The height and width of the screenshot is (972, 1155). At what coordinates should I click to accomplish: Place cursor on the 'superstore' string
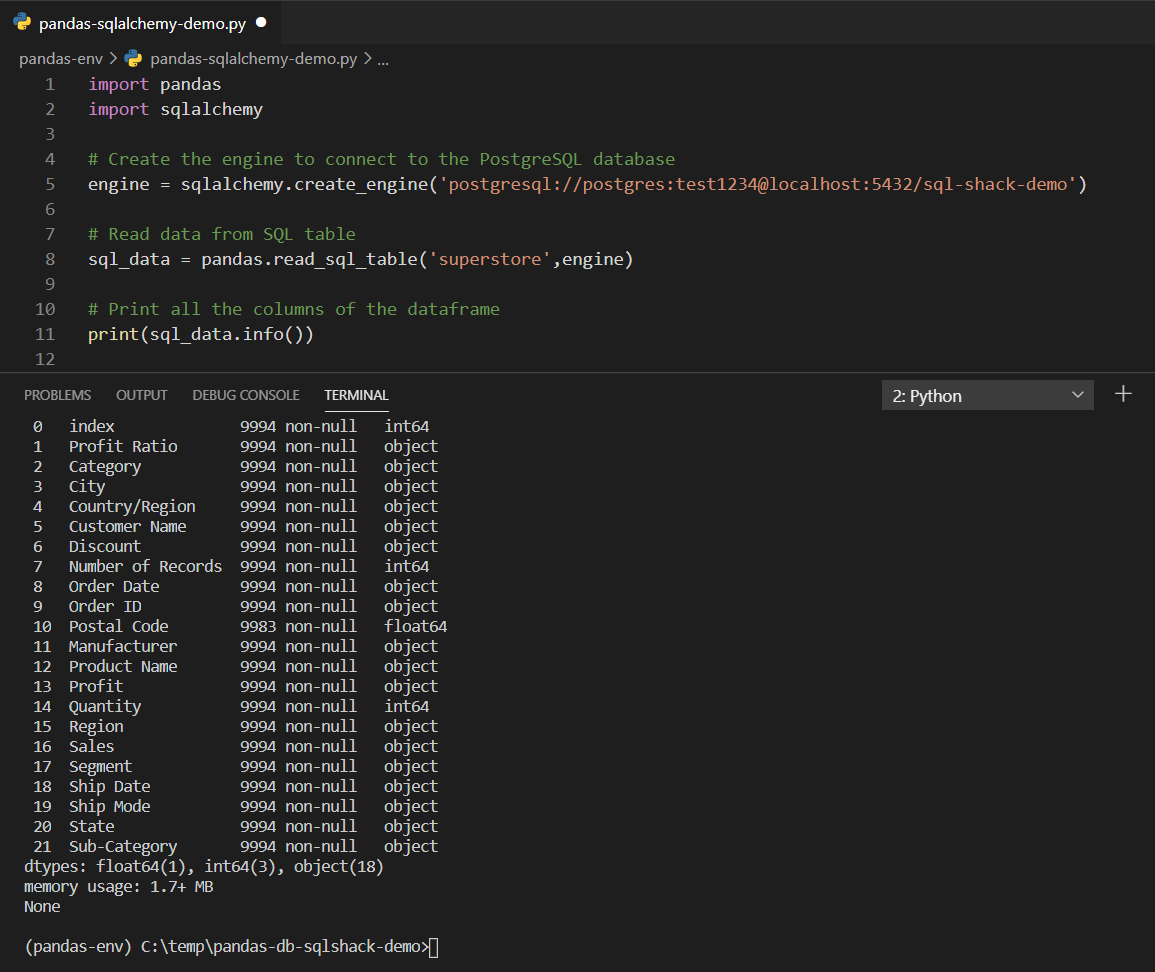click(x=489, y=258)
